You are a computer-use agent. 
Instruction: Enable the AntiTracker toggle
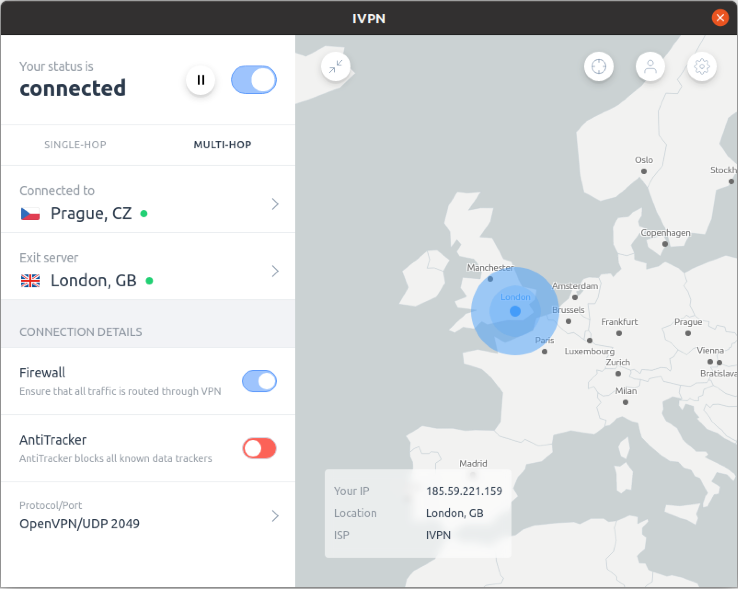coord(259,448)
